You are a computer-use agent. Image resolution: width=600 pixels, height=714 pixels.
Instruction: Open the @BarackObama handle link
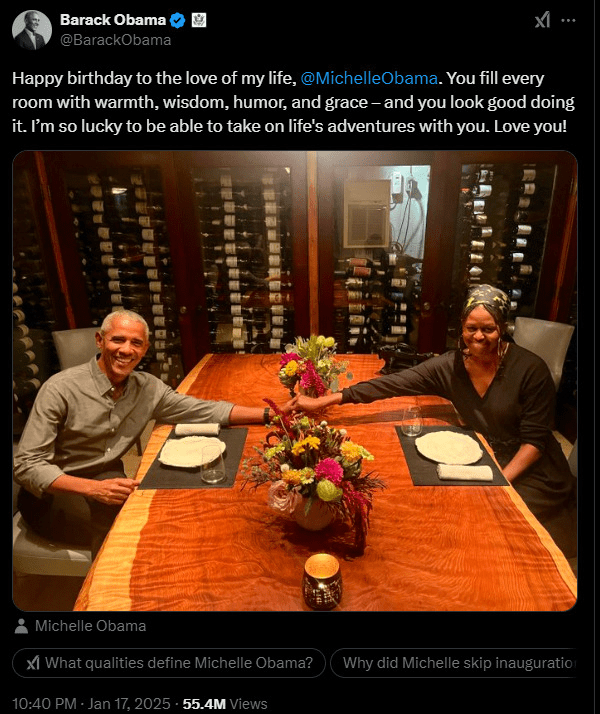coord(115,40)
